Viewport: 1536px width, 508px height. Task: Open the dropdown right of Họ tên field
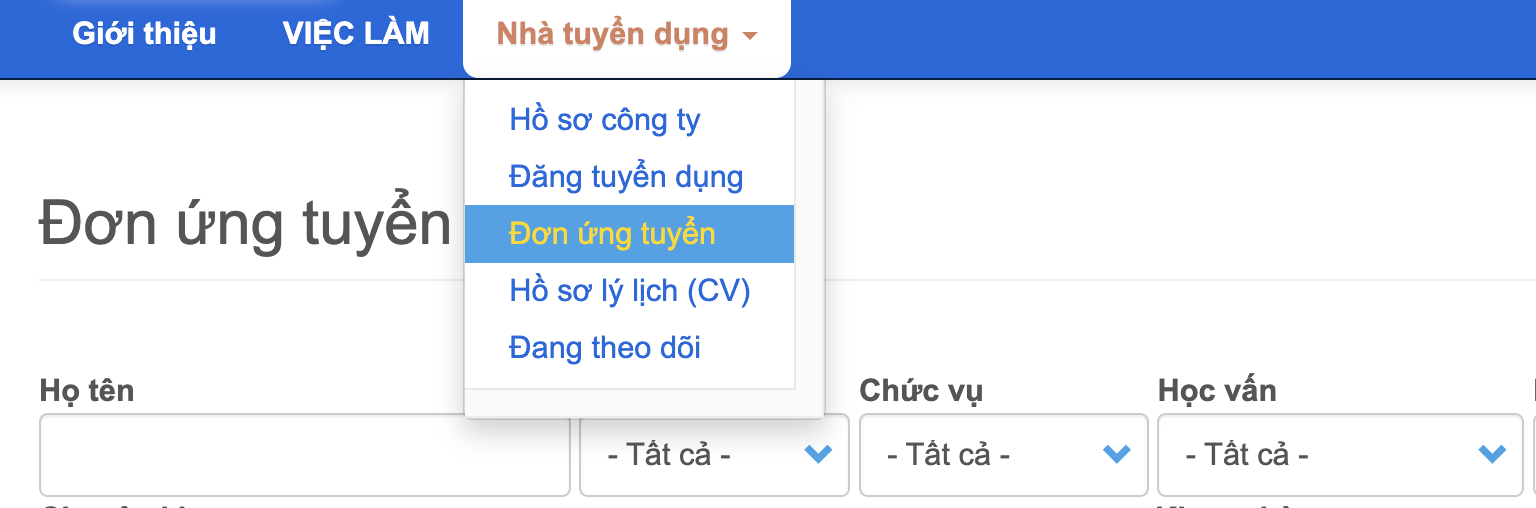tap(713, 455)
